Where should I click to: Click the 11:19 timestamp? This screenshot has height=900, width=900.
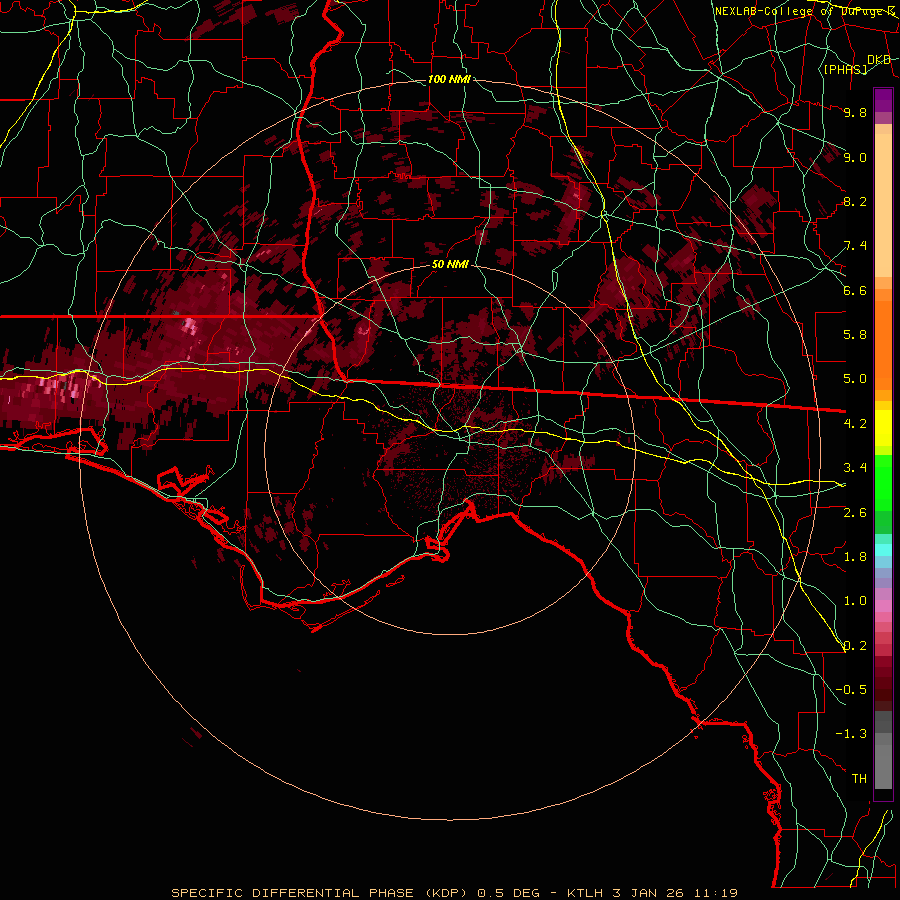point(715,893)
